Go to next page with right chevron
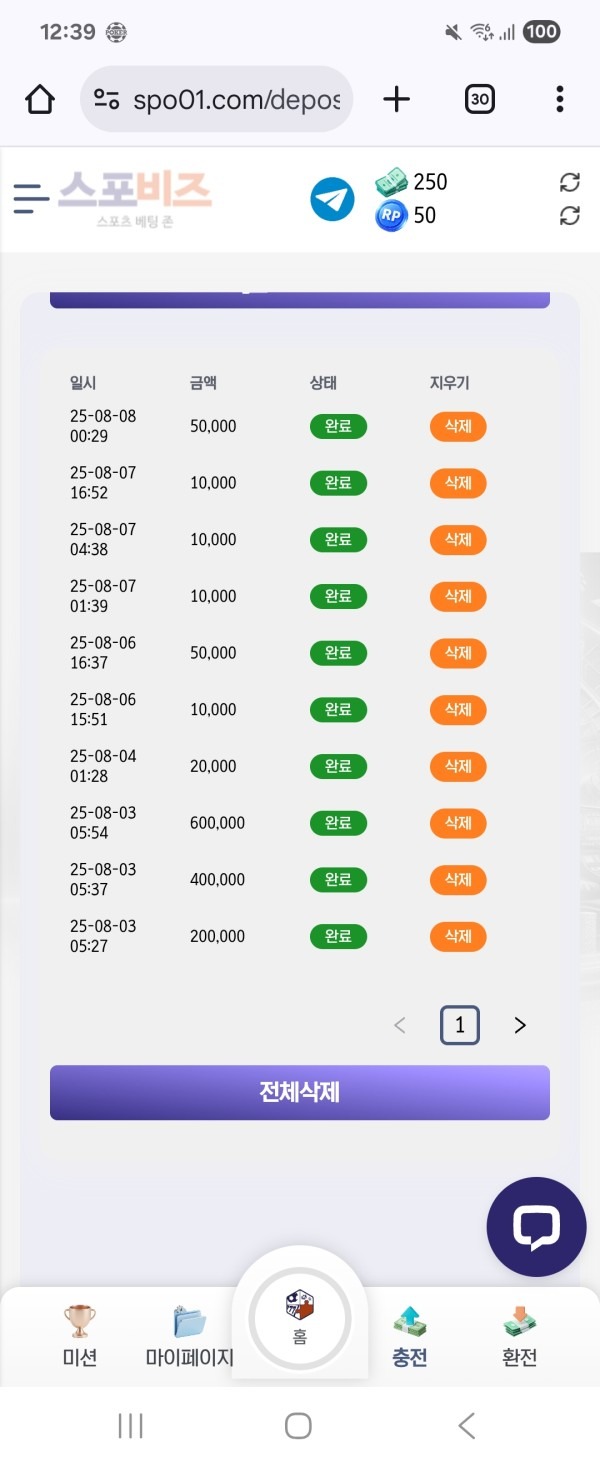This screenshot has width=600, height=1467. (519, 1024)
